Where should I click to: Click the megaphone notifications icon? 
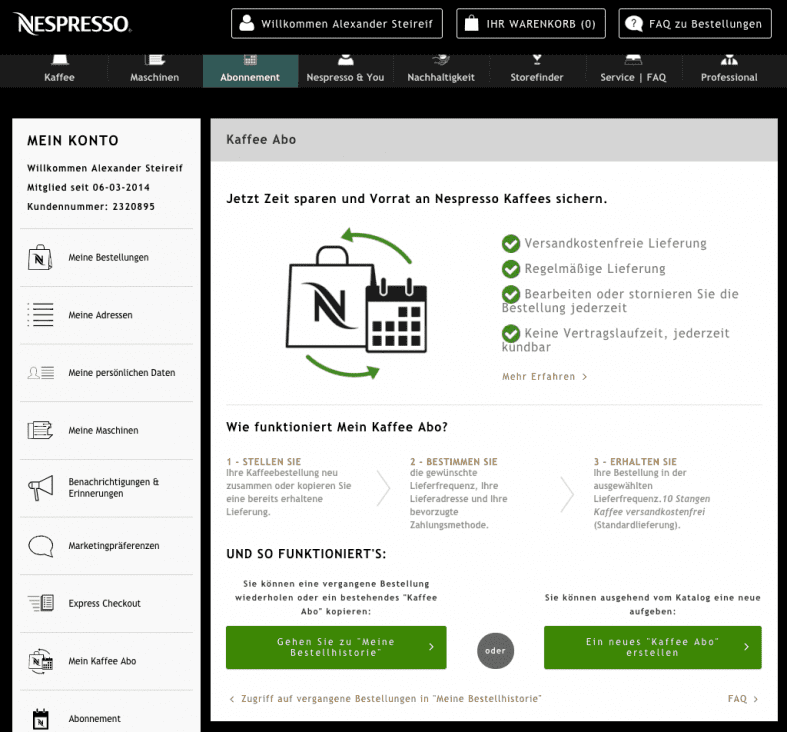[40, 488]
